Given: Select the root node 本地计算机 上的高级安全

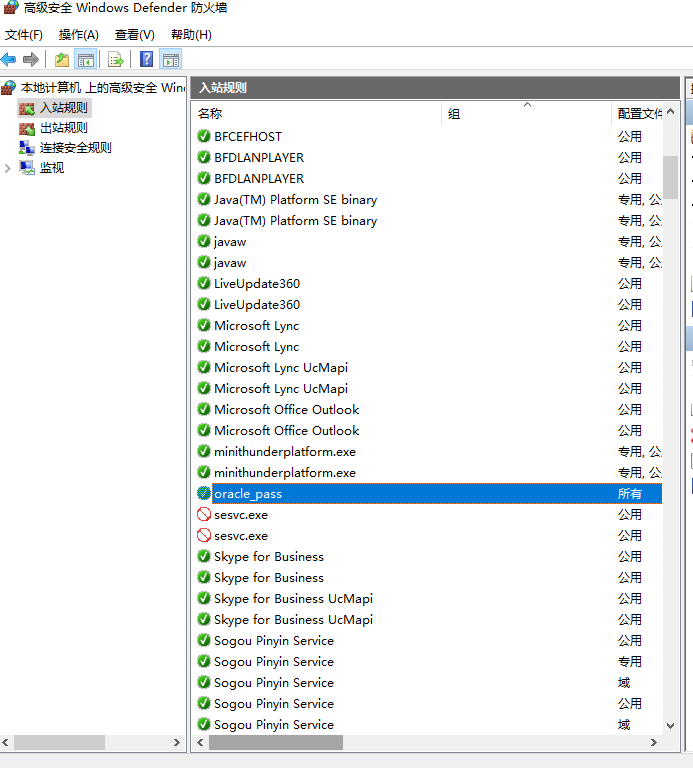Looking at the screenshot, I should coord(103,88).
